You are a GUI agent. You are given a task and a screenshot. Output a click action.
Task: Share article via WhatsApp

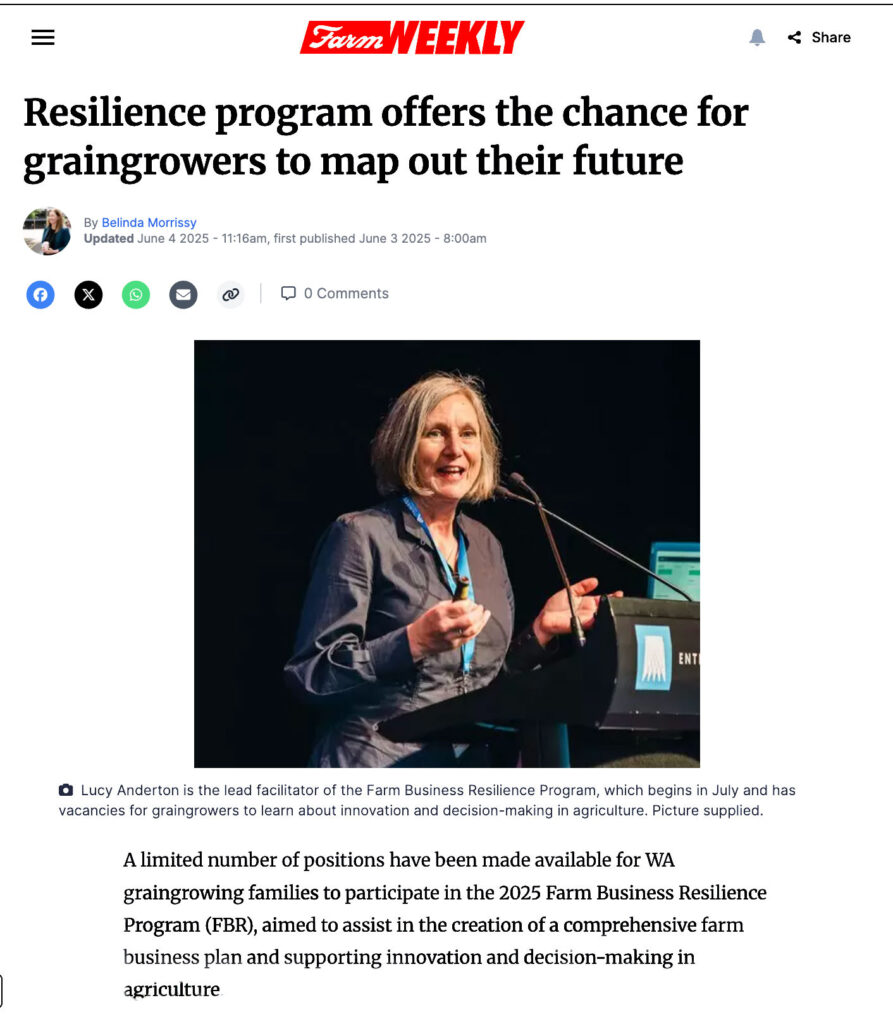(136, 295)
